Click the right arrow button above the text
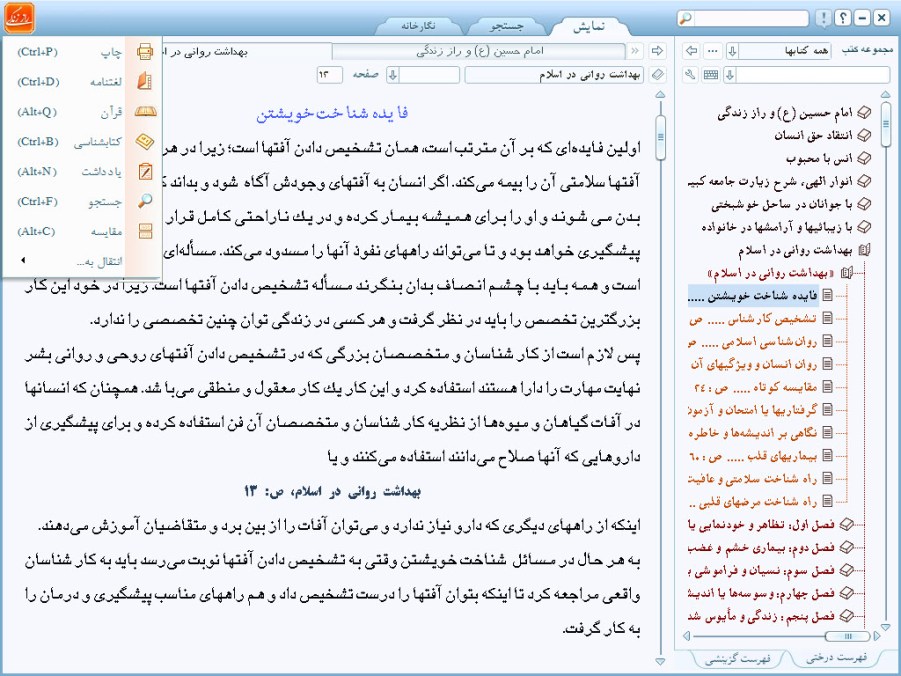The width and height of the screenshot is (901, 676). tap(657, 51)
